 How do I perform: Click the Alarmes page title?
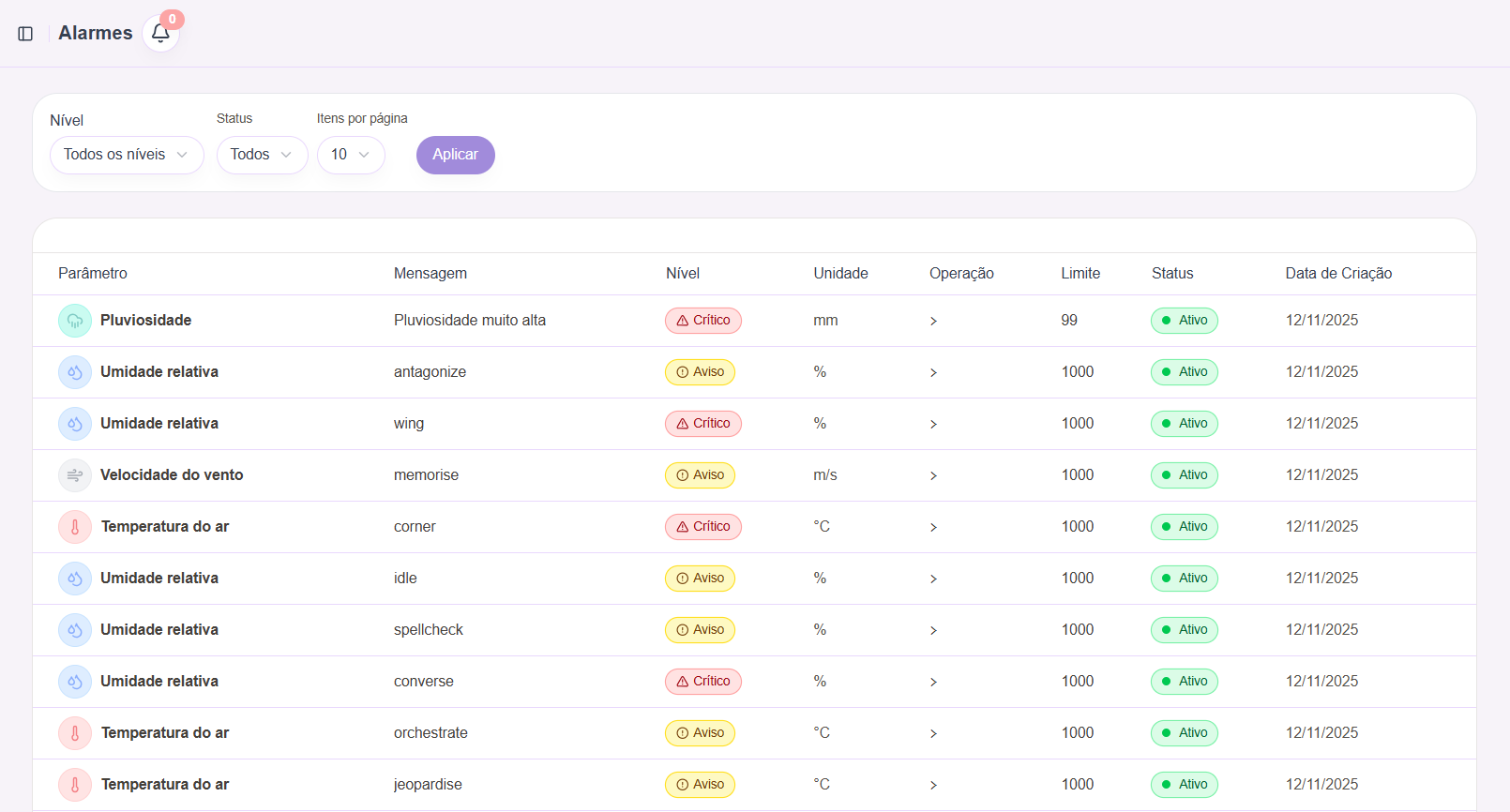tap(96, 33)
